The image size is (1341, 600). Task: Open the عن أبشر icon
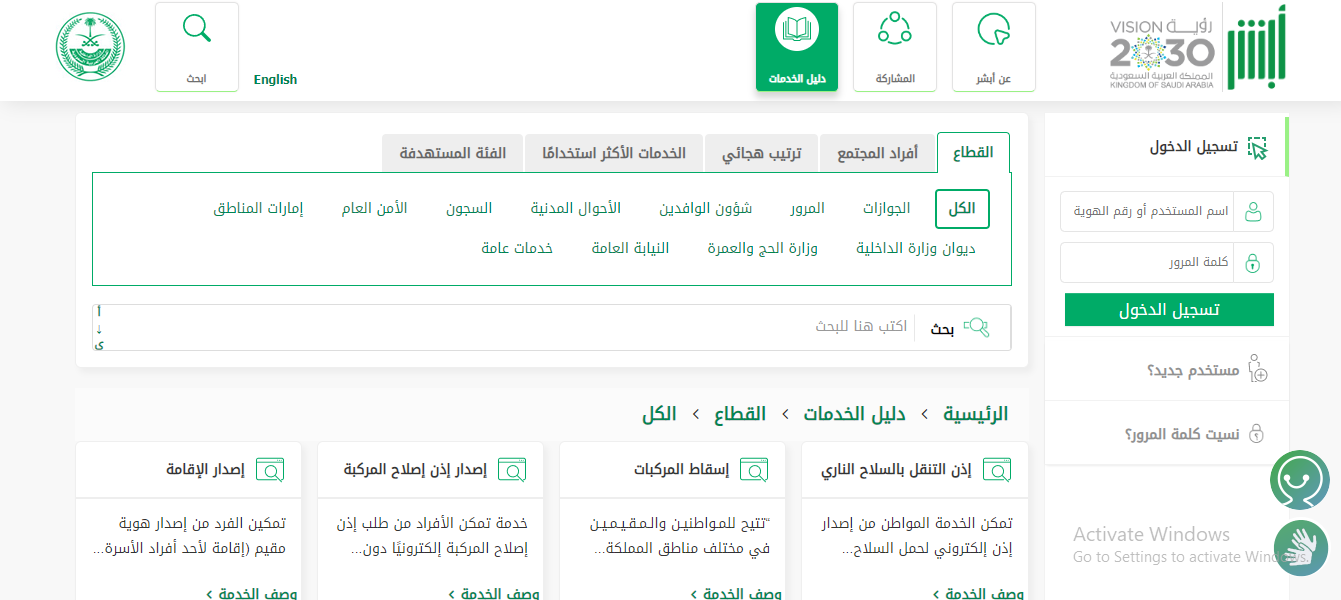coord(994,29)
